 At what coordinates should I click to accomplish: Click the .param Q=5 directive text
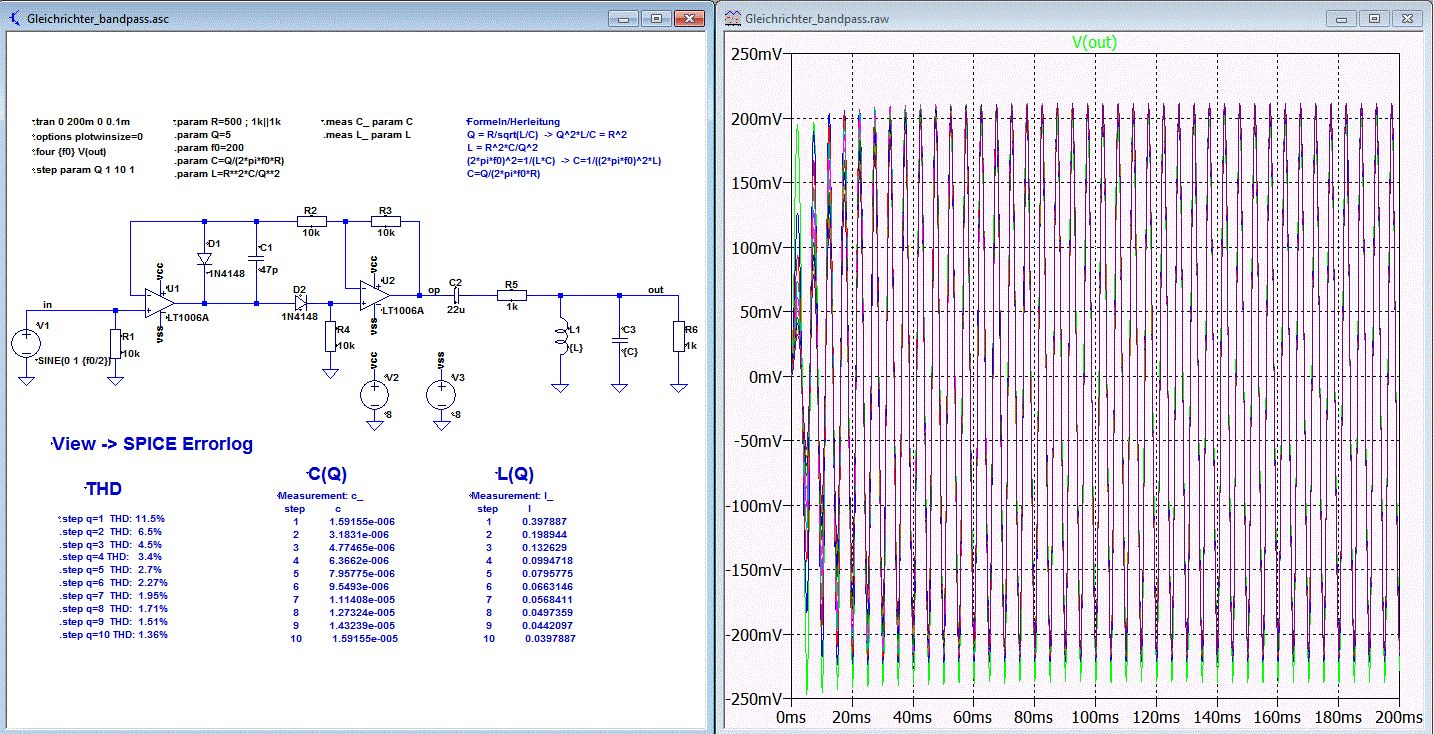202,134
